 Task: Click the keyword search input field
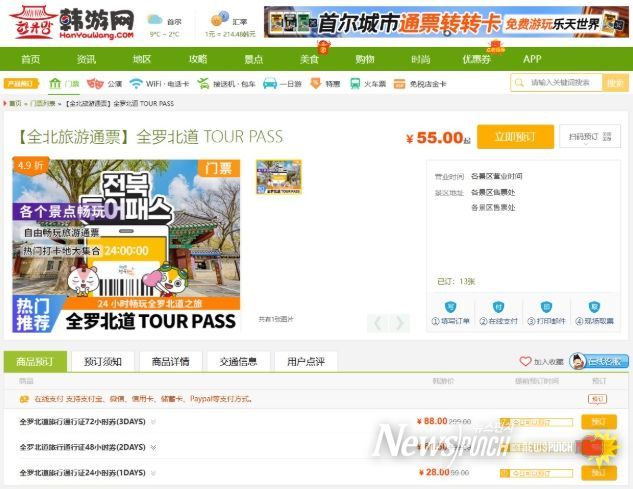click(x=563, y=83)
